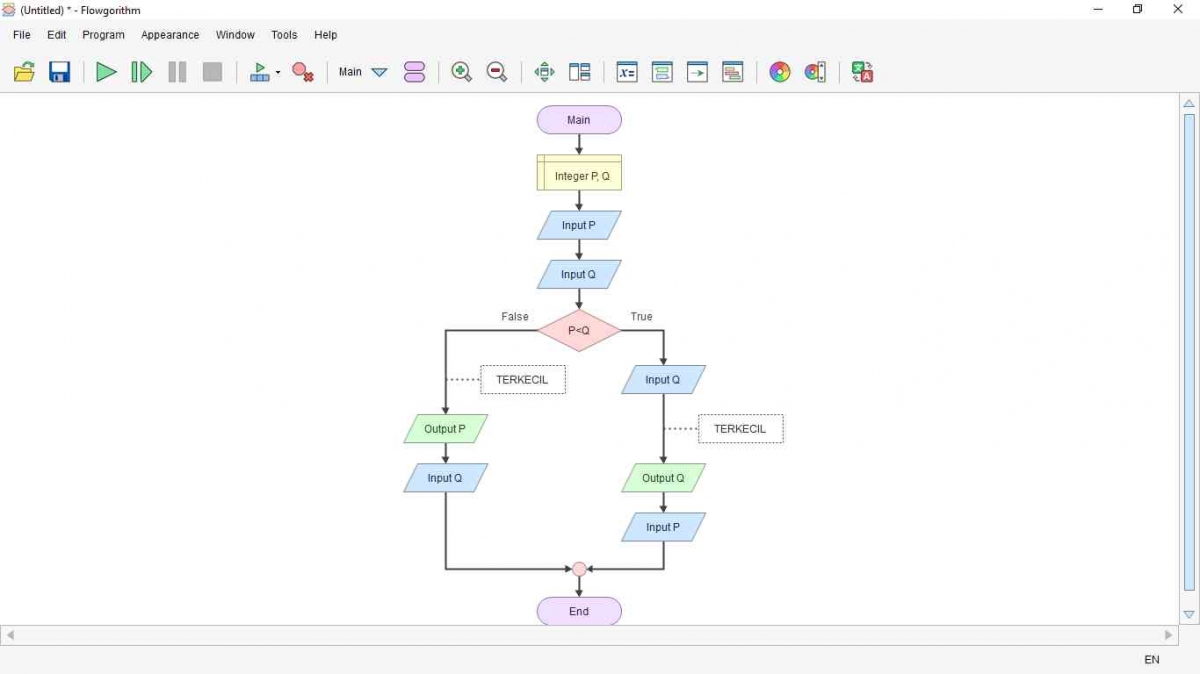The height and width of the screenshot is (674, 1200).
Task: Click the horizontal scrollbar right arrow
Action: (1167, 634)
